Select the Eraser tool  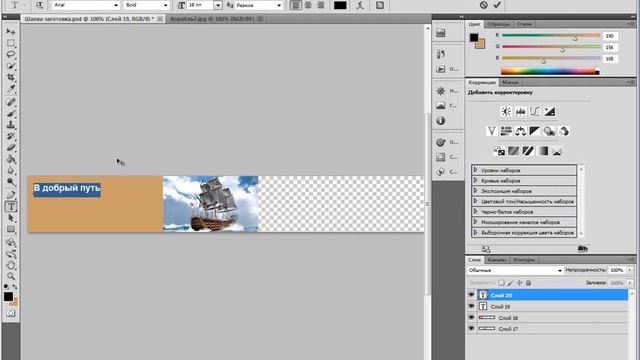click(11, 148)
